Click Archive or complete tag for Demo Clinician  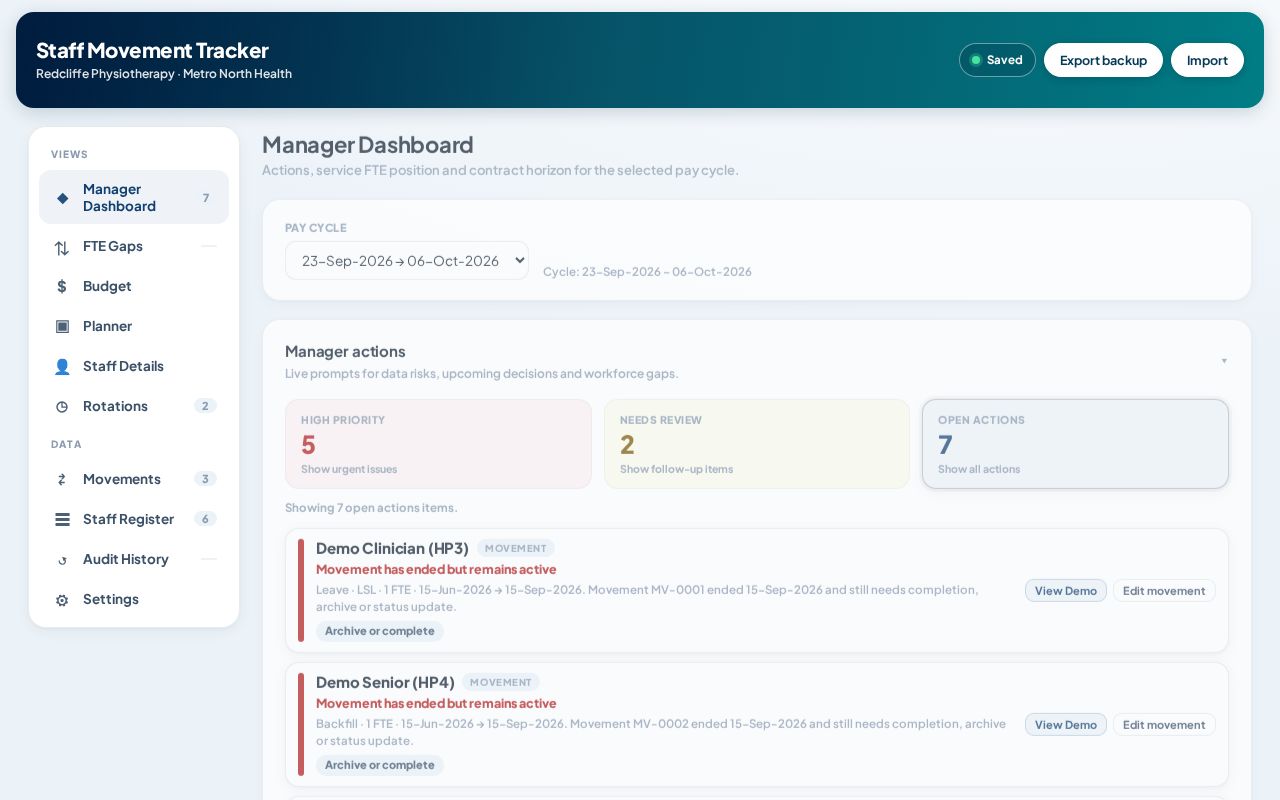coord(380,631)
